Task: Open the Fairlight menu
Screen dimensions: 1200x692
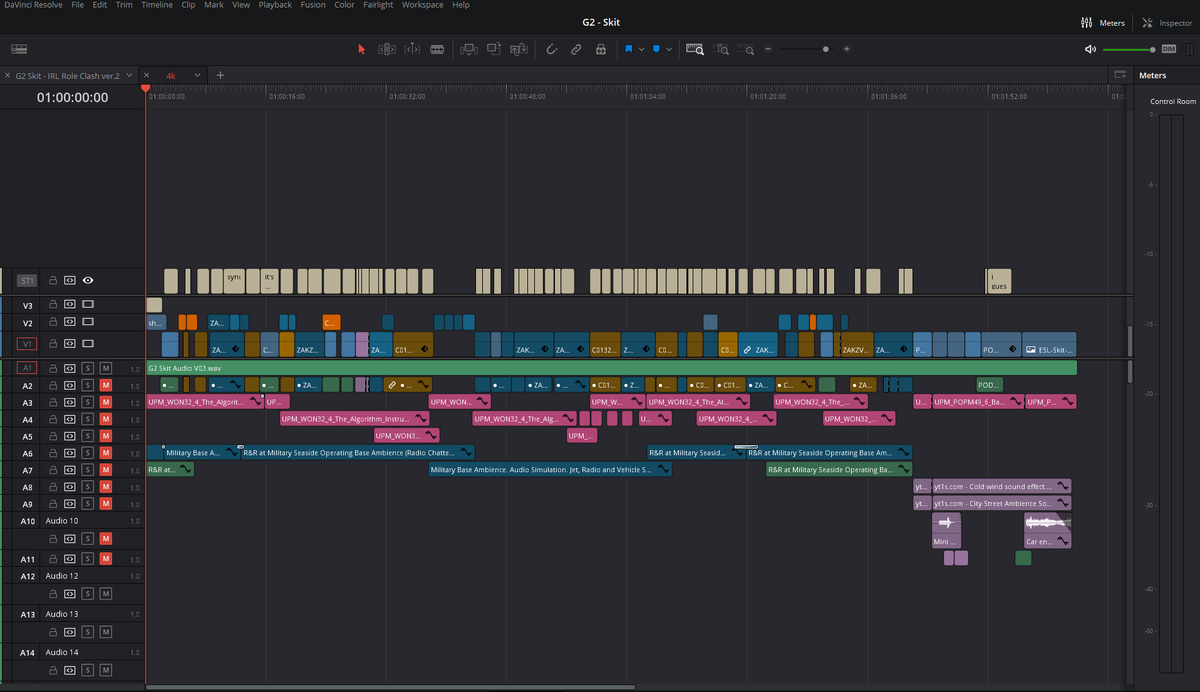Action: click(378, 5)
